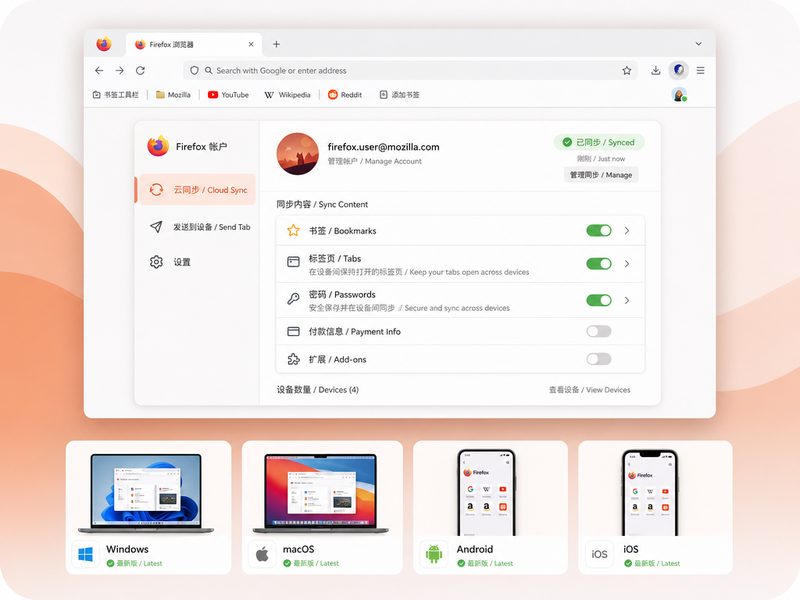
Task: Click 最新版 / Latest under macOS
Action: pos(316,563)
